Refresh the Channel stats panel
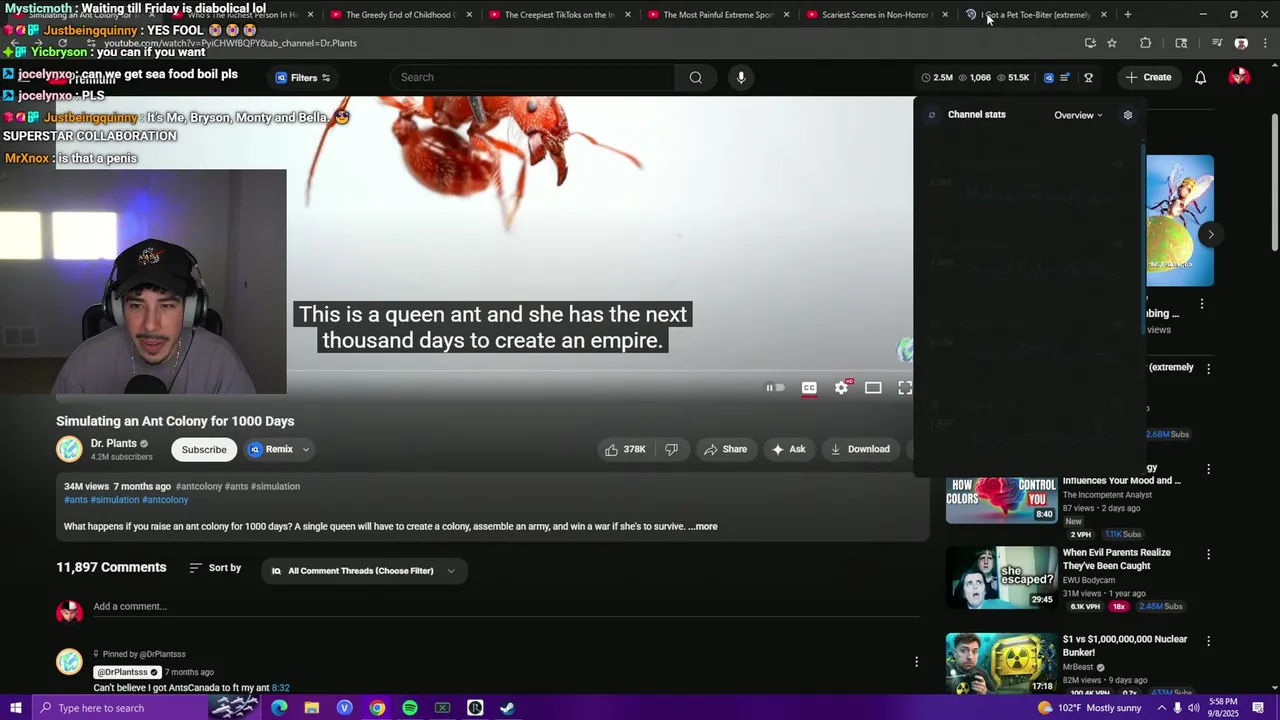The height and width of the screenshot is (720, 1280). click(932, 115)
